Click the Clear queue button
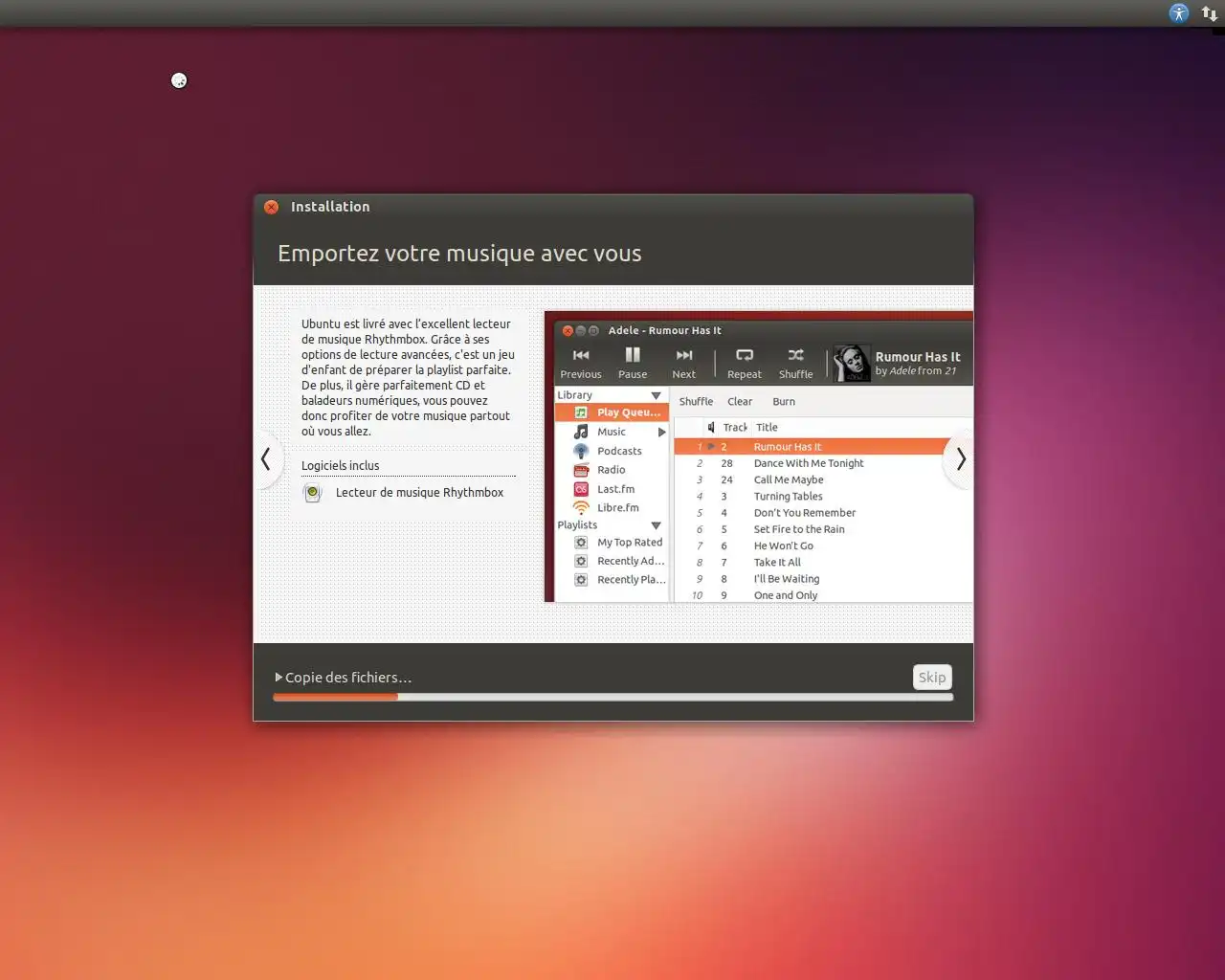The image size is (1225, 980). [740, 402]
